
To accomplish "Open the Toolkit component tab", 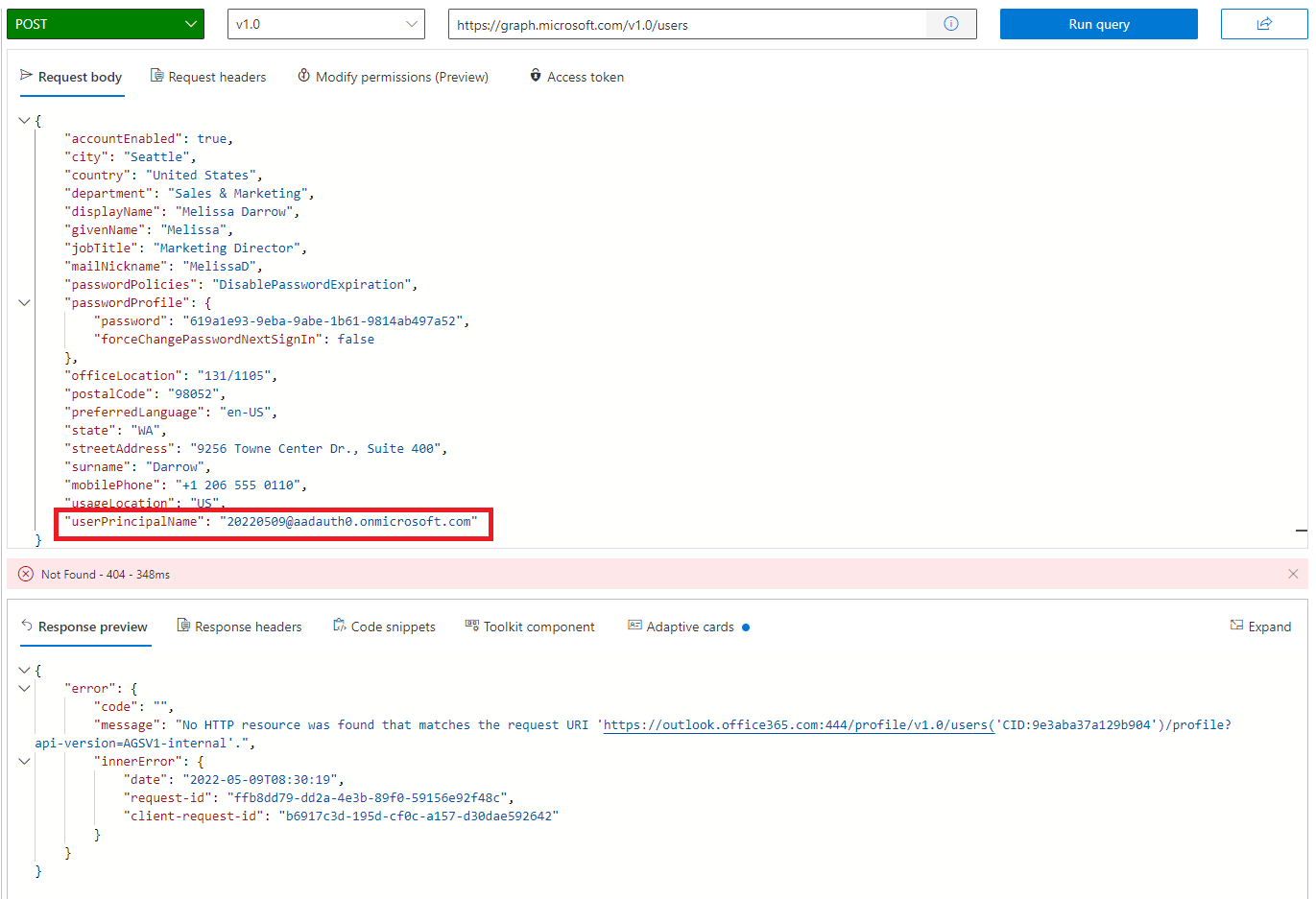I will (x=530, y=627).
